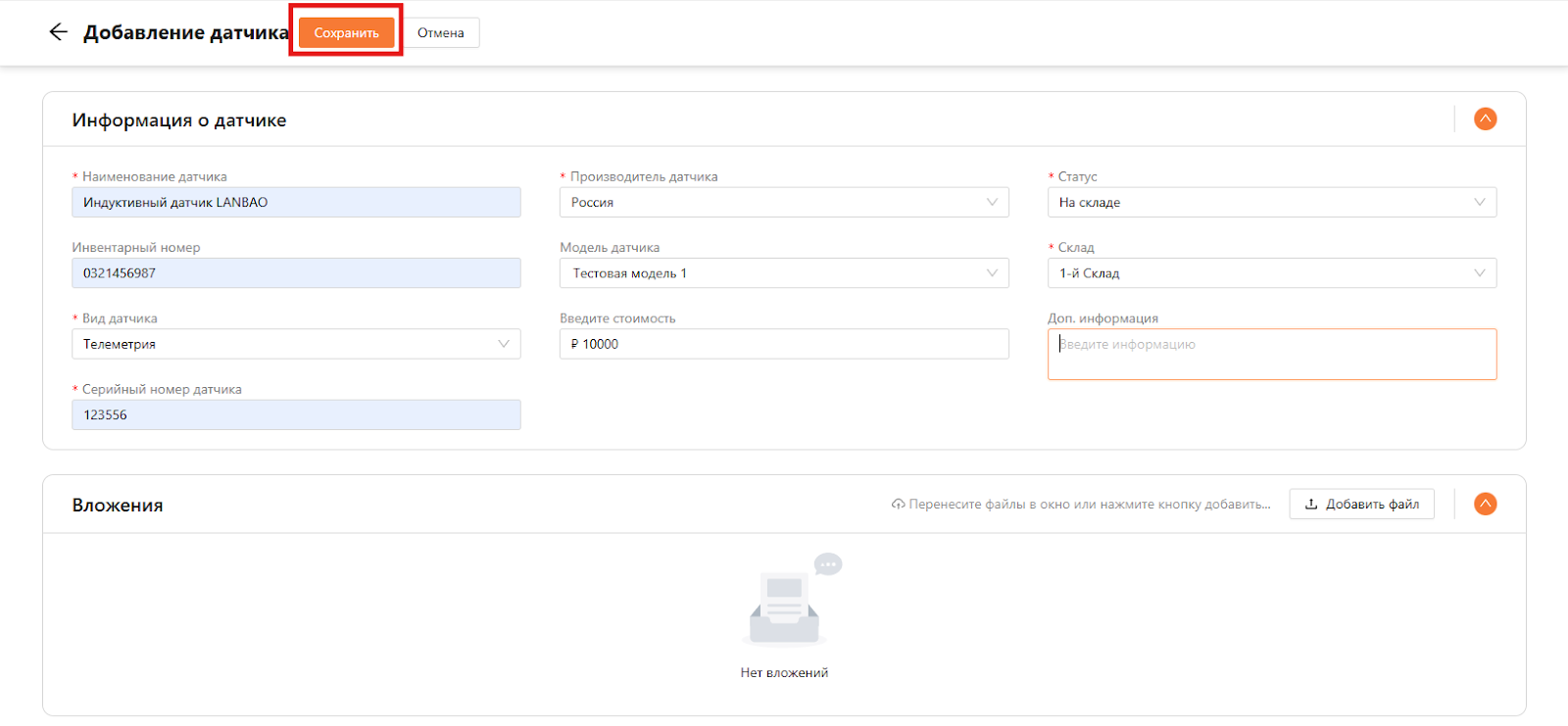Click the cloud upload hint icon
The image size is (1568, 726).
coord(898,505)
